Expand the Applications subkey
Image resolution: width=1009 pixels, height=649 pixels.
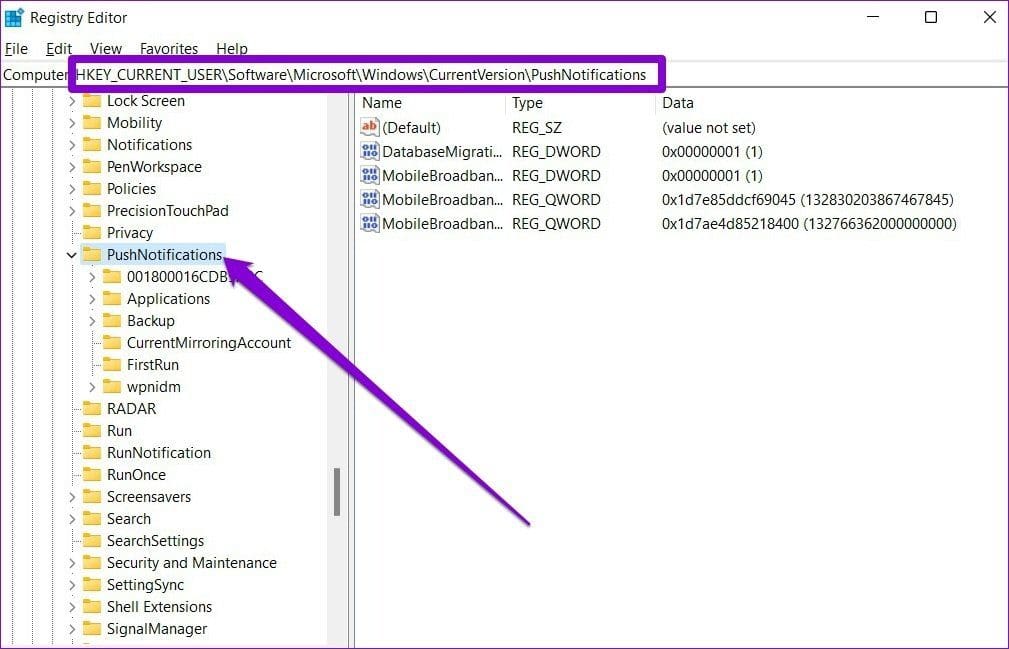point(92,299)
